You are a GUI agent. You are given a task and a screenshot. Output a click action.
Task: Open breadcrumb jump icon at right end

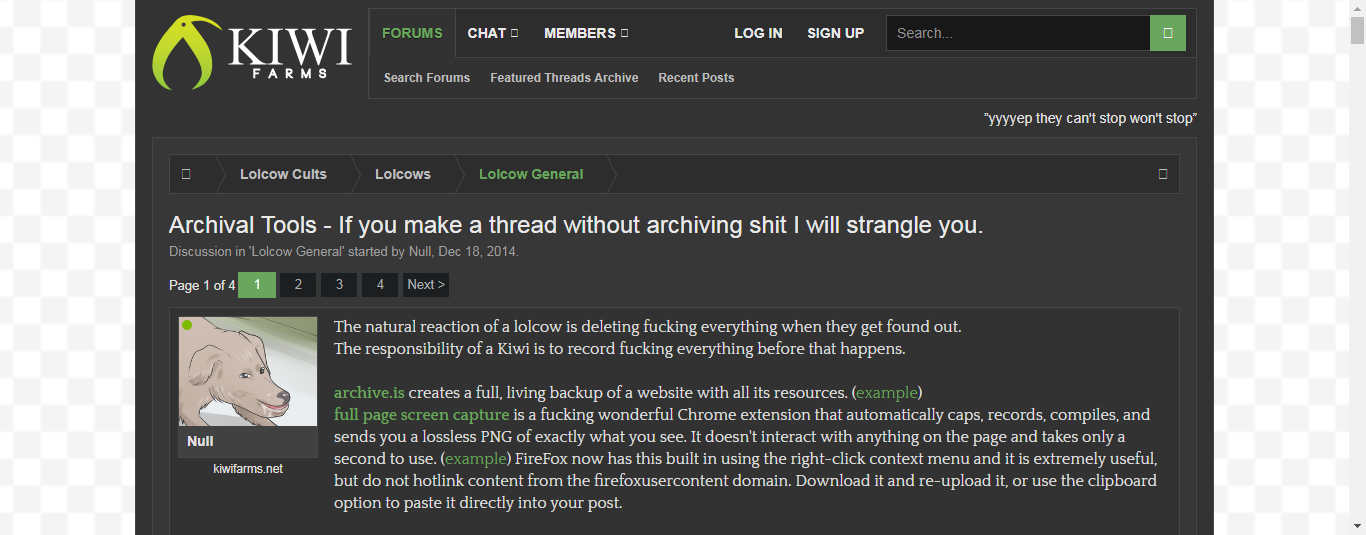1163,174
